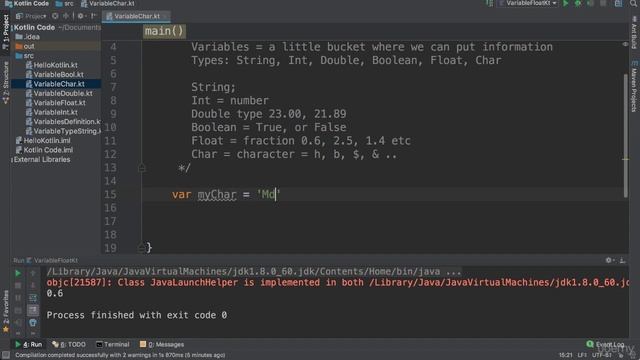
Task: Open Maven Projects side panel
Action: point(634,86)
